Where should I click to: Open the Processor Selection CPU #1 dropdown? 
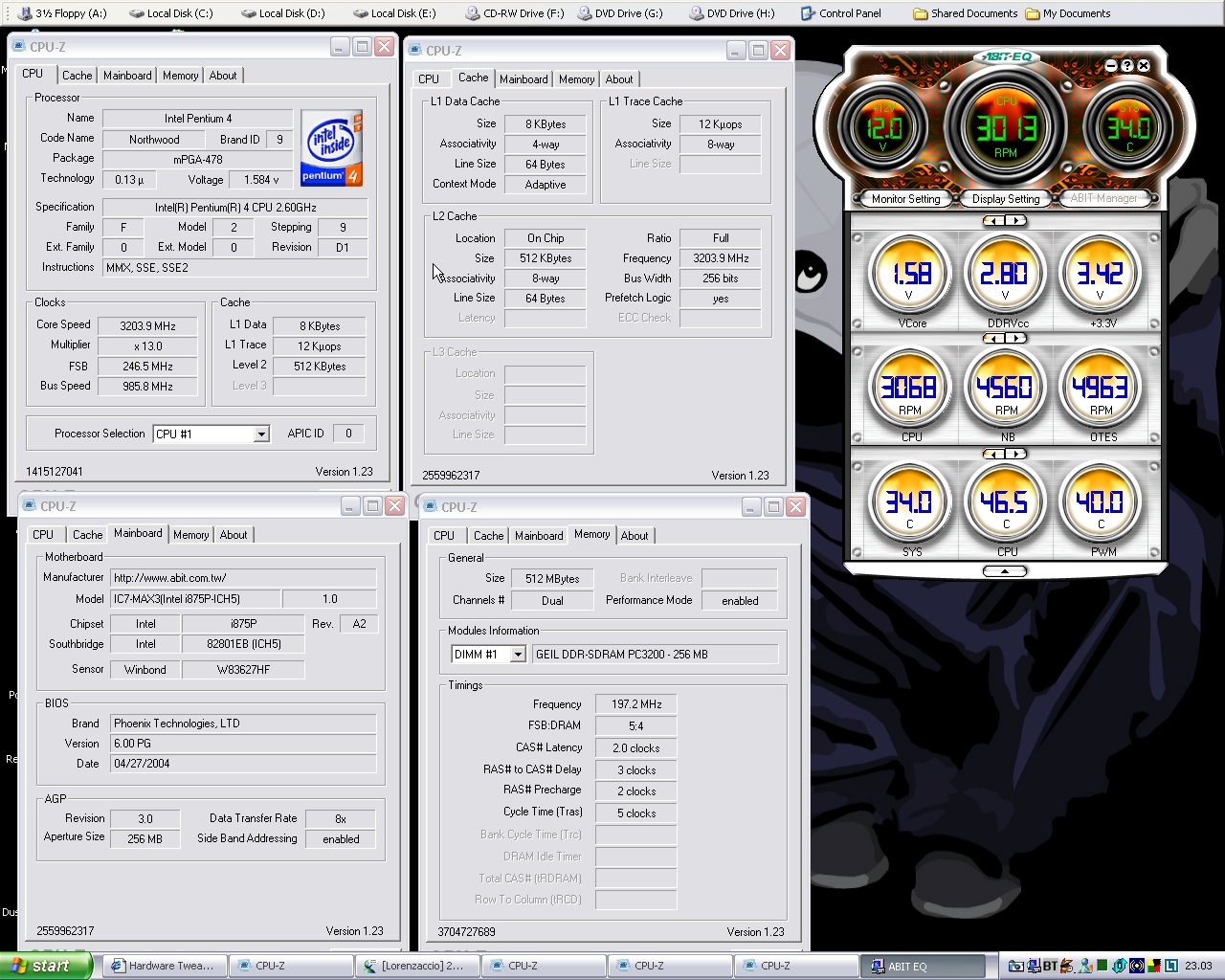tap(261, 434)
